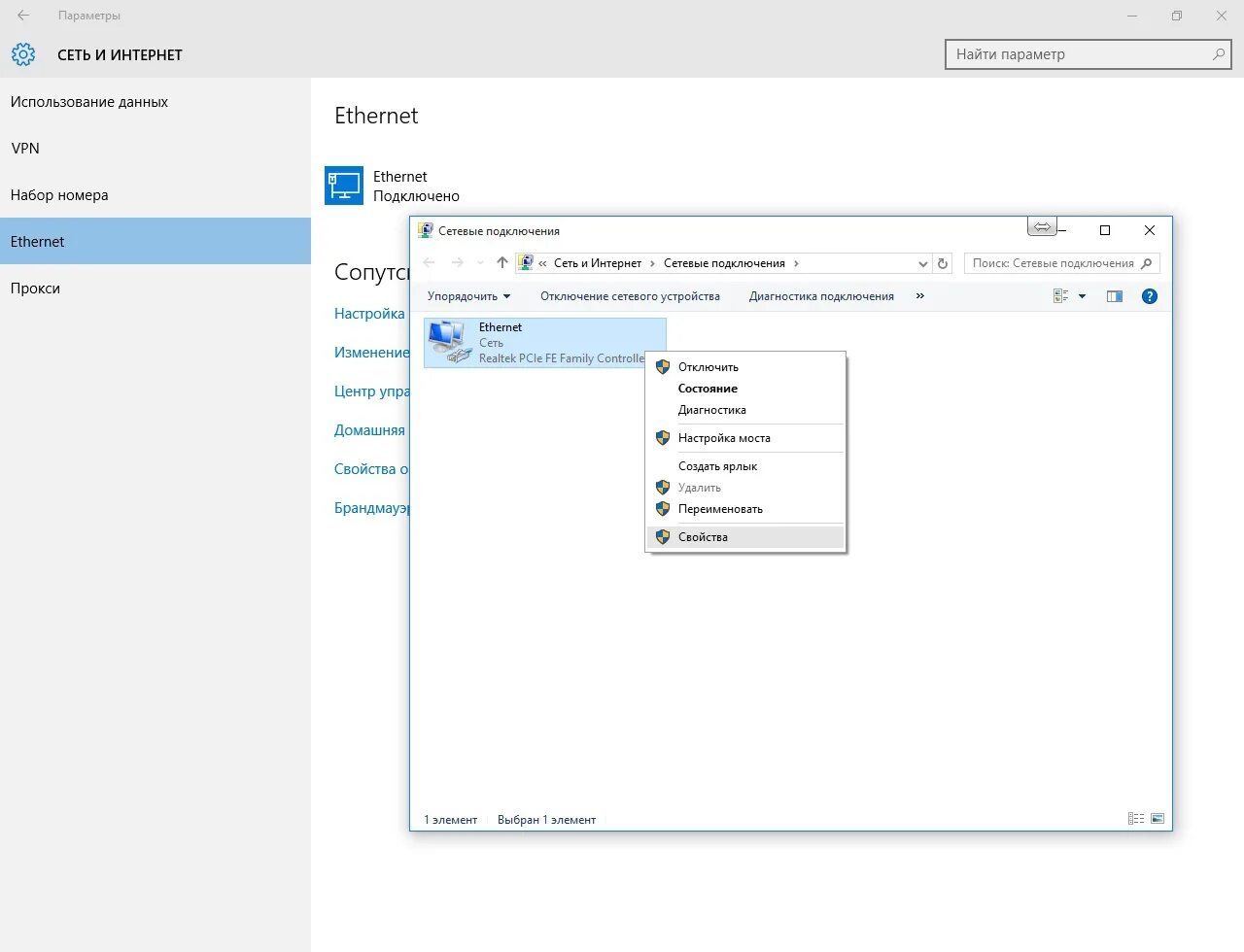This screenshot has height=952, width=1244.
Task: Click the search magnifier in Найти параметр
Action: (x=1219, y=54)
